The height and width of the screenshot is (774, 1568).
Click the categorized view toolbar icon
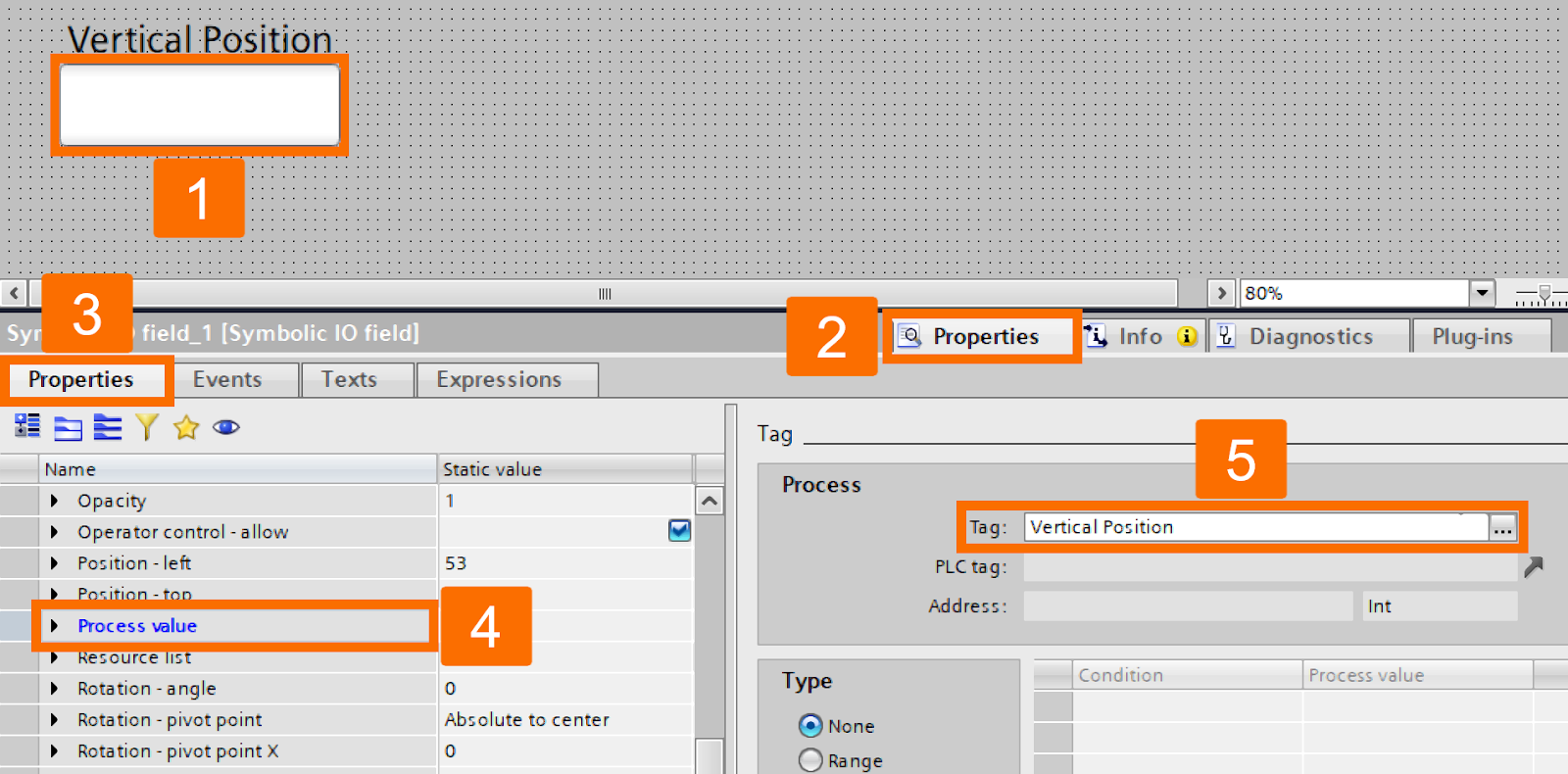coord(27,426)
